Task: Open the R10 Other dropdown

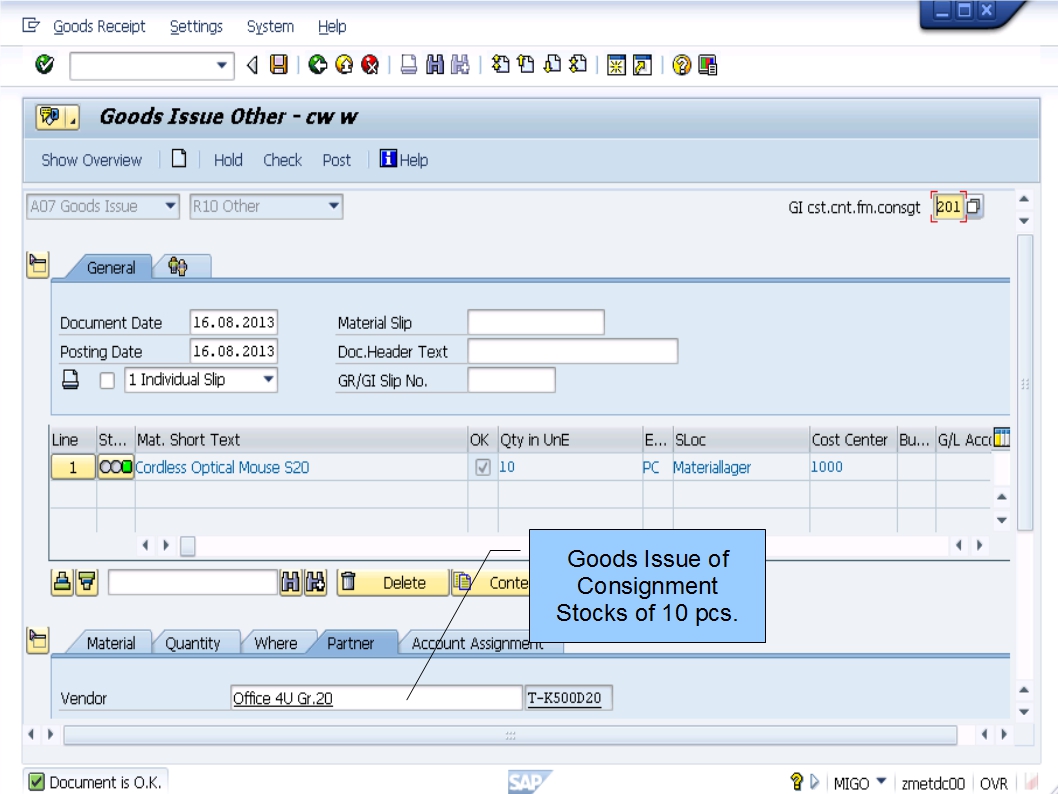Action: [x=334, y=206]
